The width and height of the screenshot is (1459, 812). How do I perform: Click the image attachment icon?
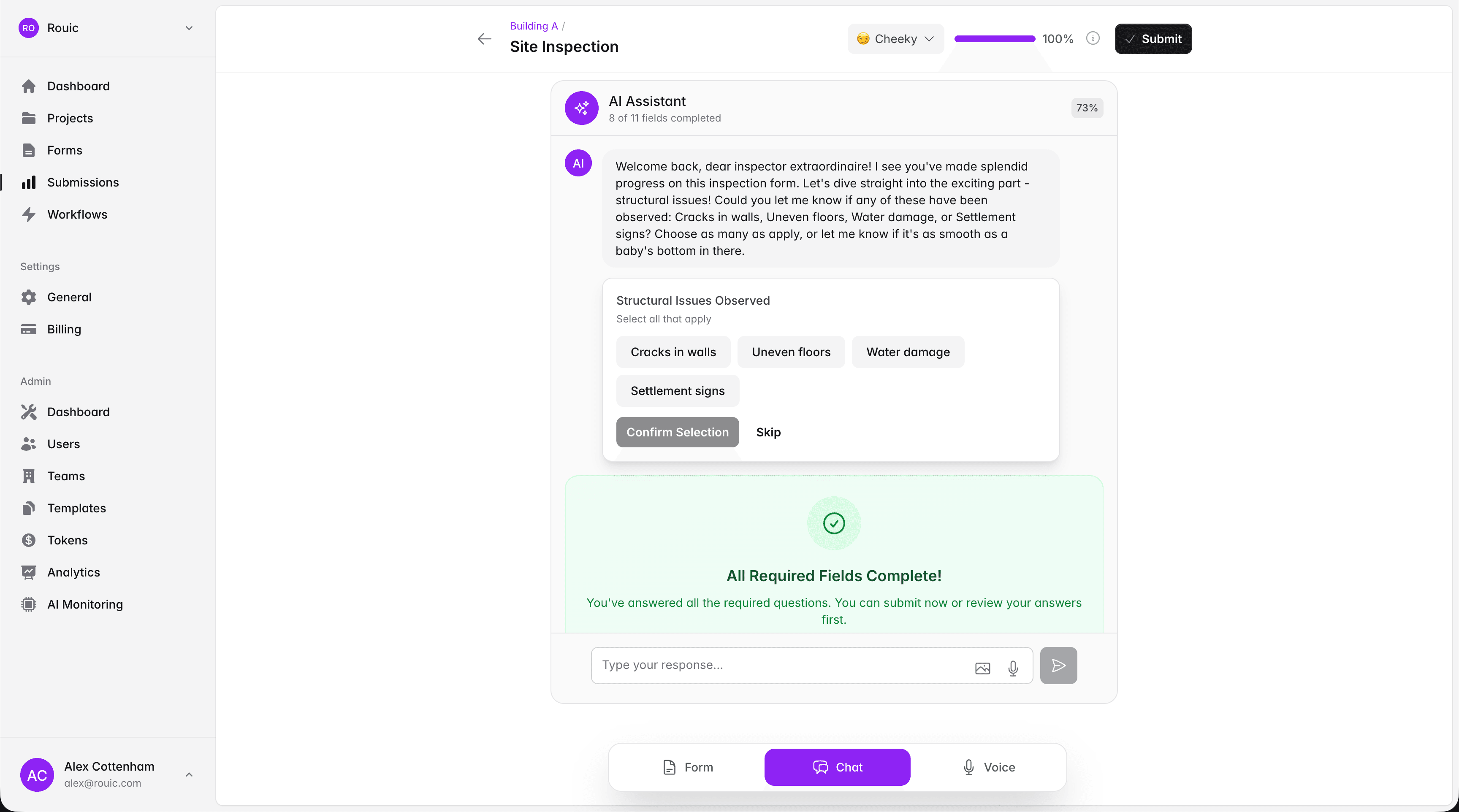pyautogui.click(x=983, y=669)
